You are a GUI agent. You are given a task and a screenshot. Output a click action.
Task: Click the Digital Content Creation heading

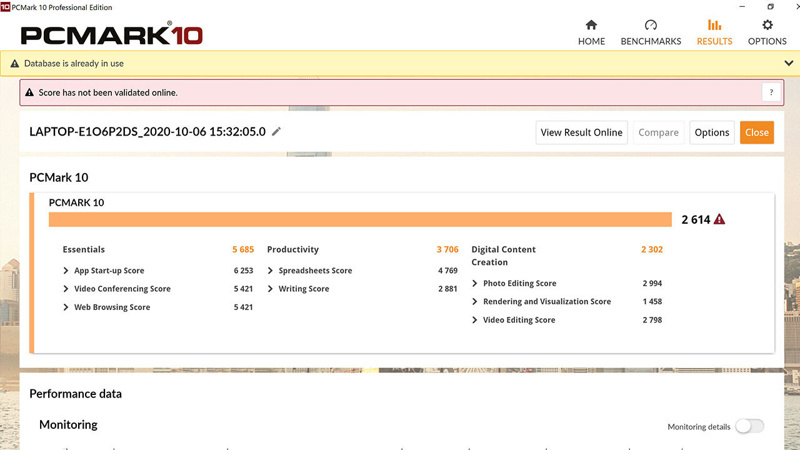504,256
